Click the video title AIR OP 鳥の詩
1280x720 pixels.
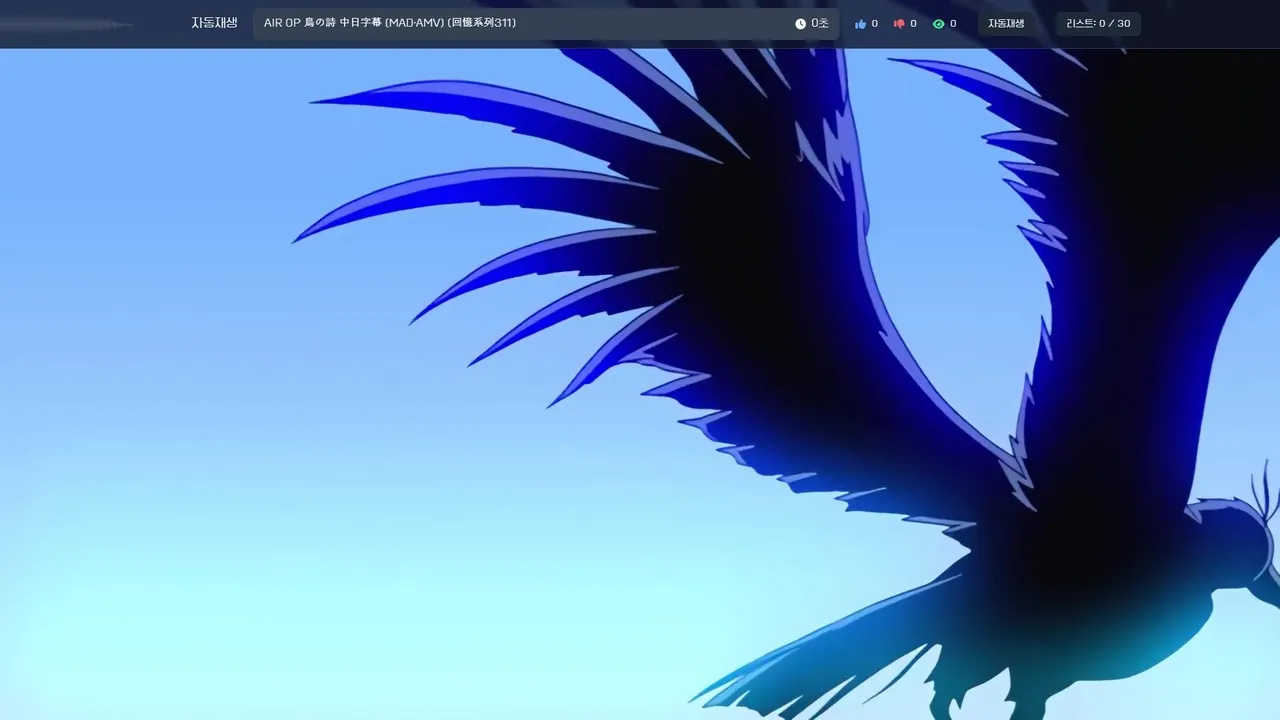pos(390,23)
